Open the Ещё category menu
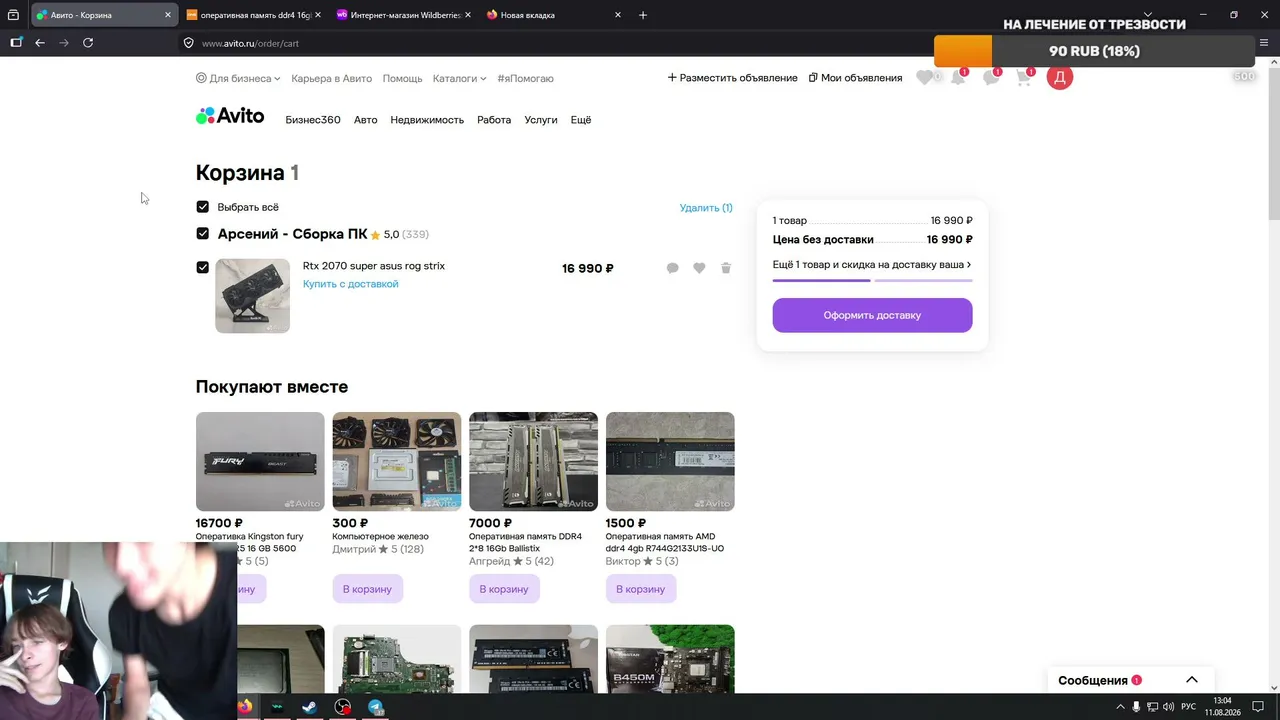 (581, 120)
